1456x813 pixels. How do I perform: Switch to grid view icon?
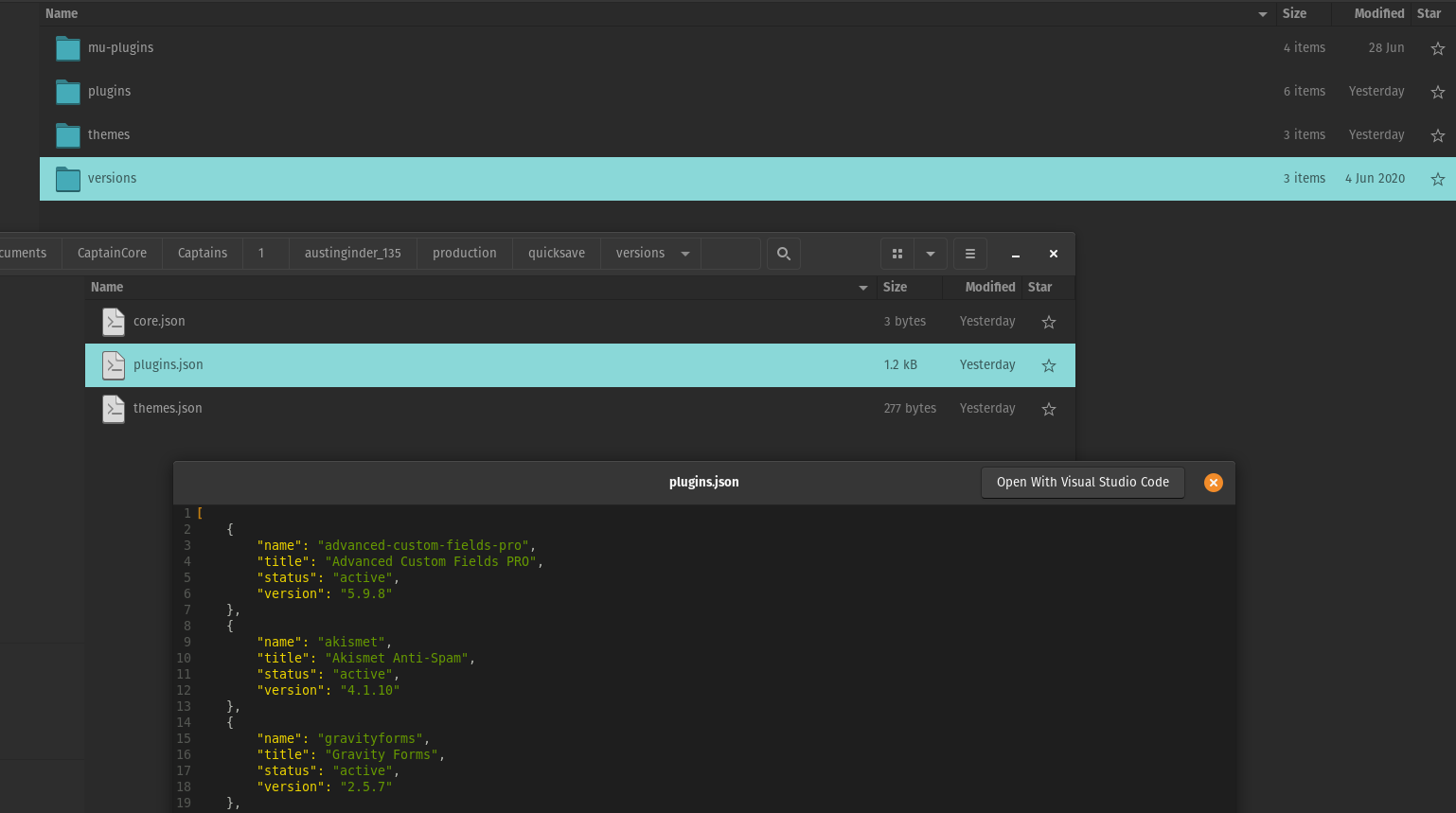(x=897, y=254)
